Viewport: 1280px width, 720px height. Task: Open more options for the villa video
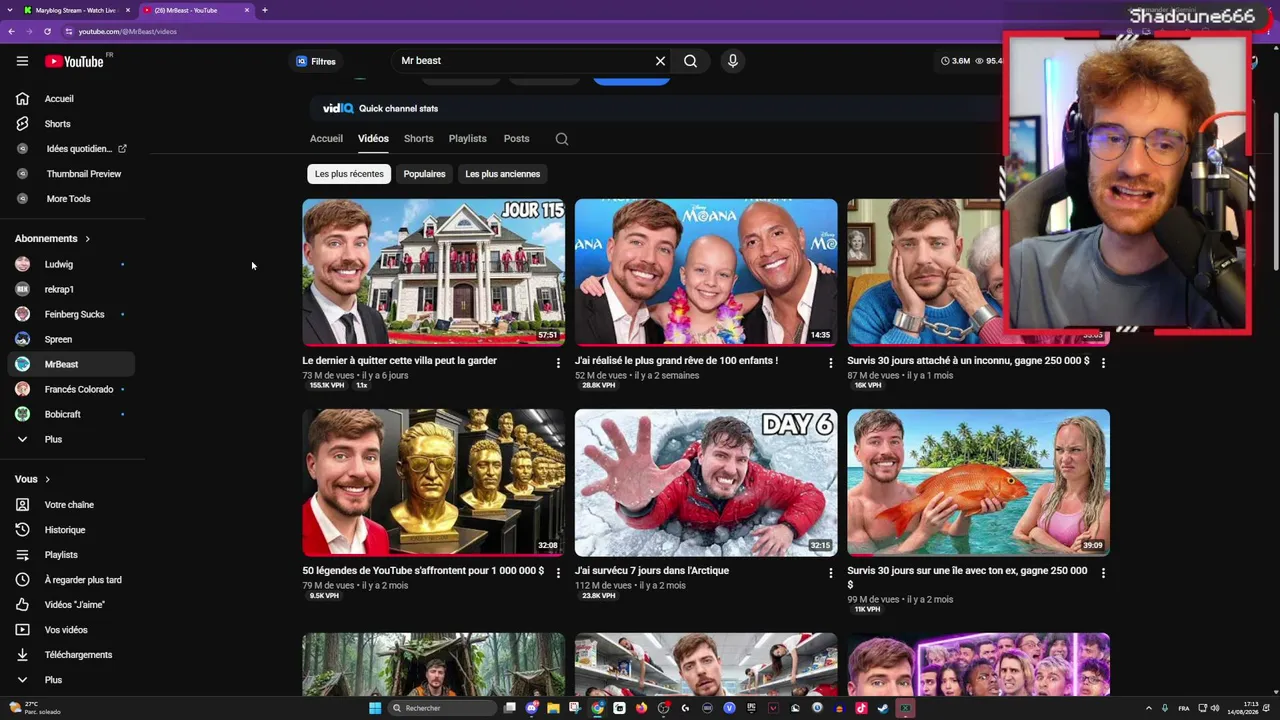pos(558,363)
